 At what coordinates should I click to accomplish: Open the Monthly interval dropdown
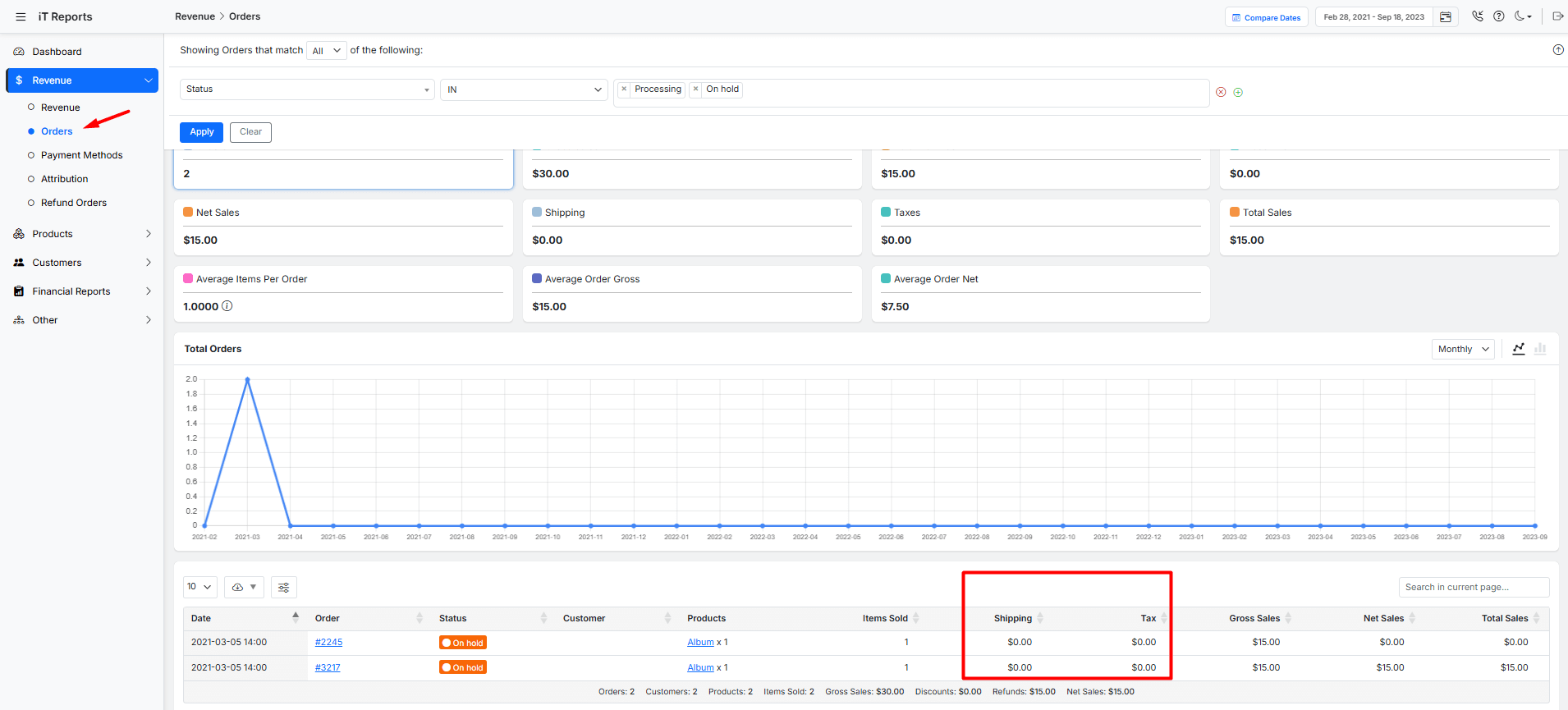pyautogui.click(x=1463, y=349)
